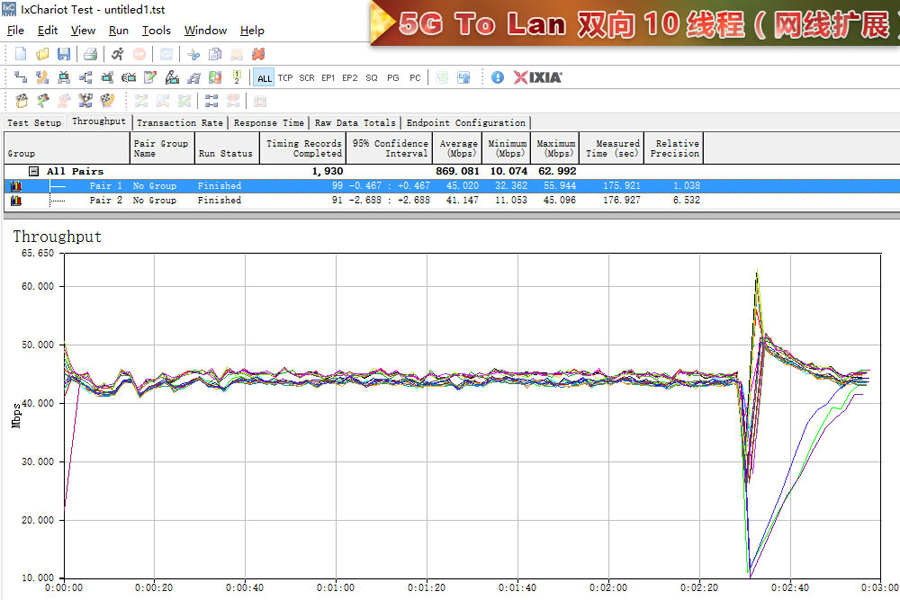This screenshot has width=900, height=600.
Task: Open the Tools menu
Action: tap(156, 30)
